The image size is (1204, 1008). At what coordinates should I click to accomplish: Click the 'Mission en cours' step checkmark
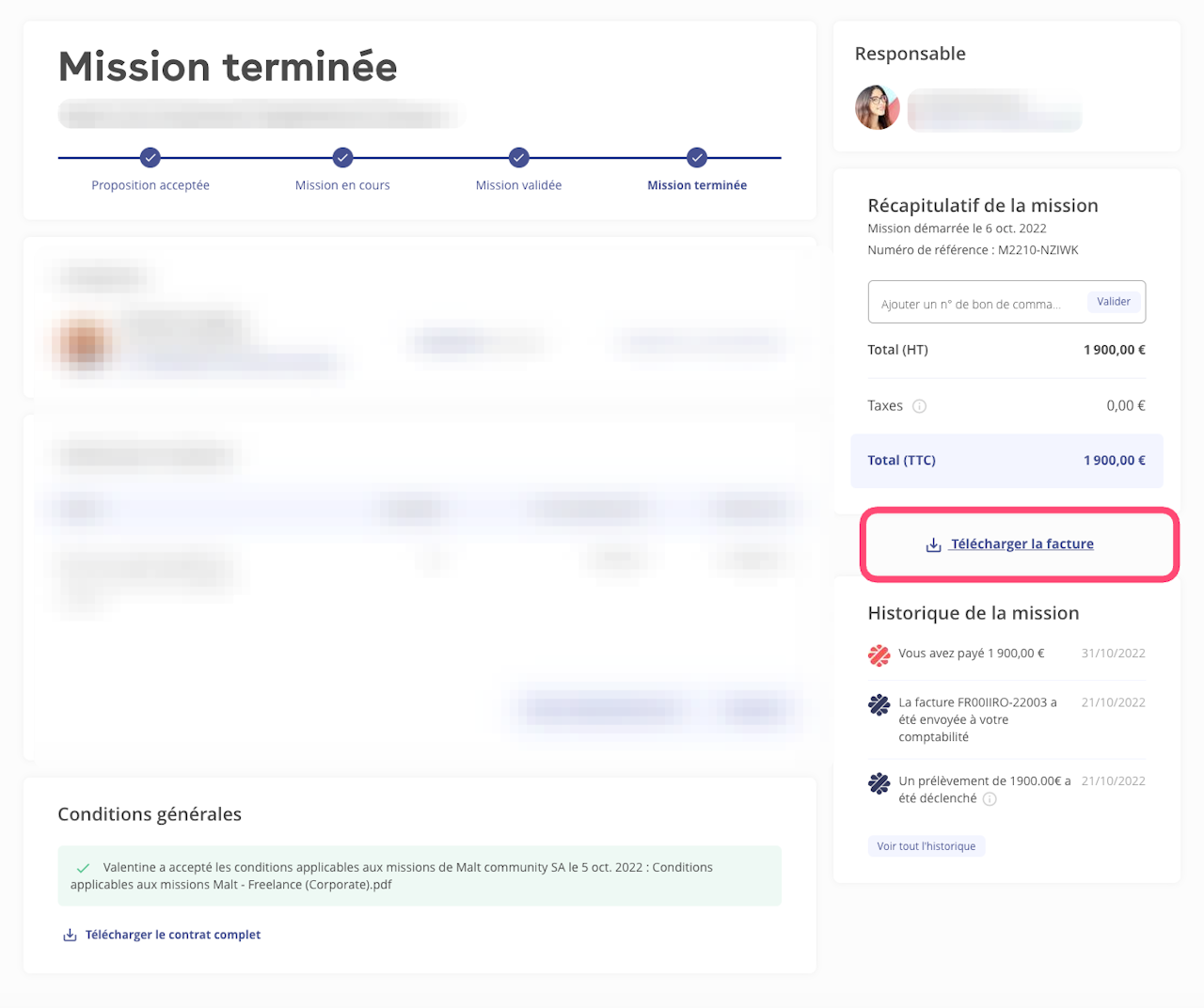(x=343, y=157)
